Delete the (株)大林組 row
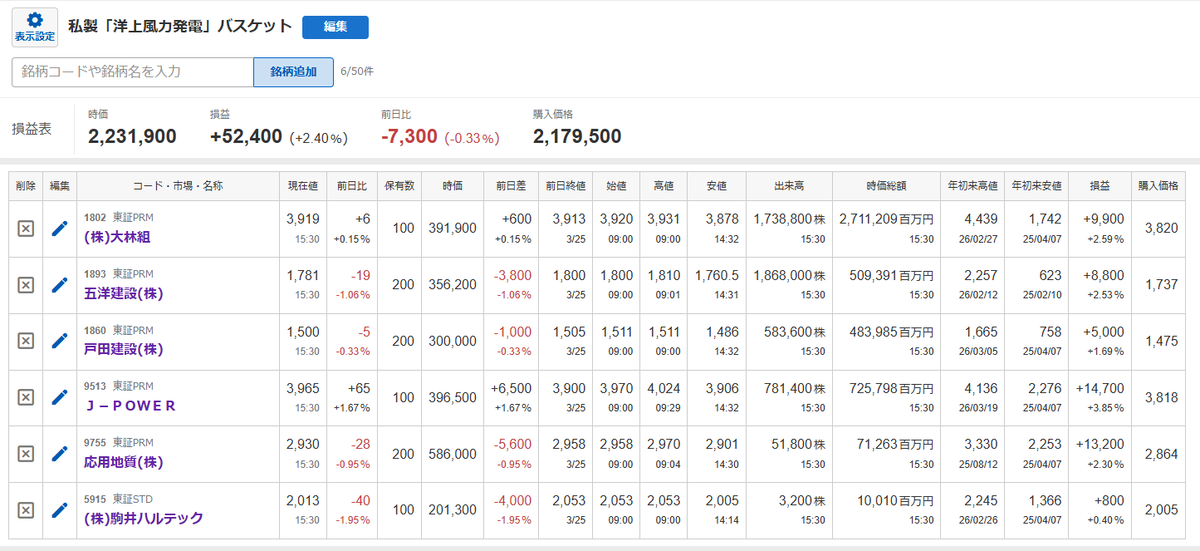1200x551 pixels. (26, 229)
